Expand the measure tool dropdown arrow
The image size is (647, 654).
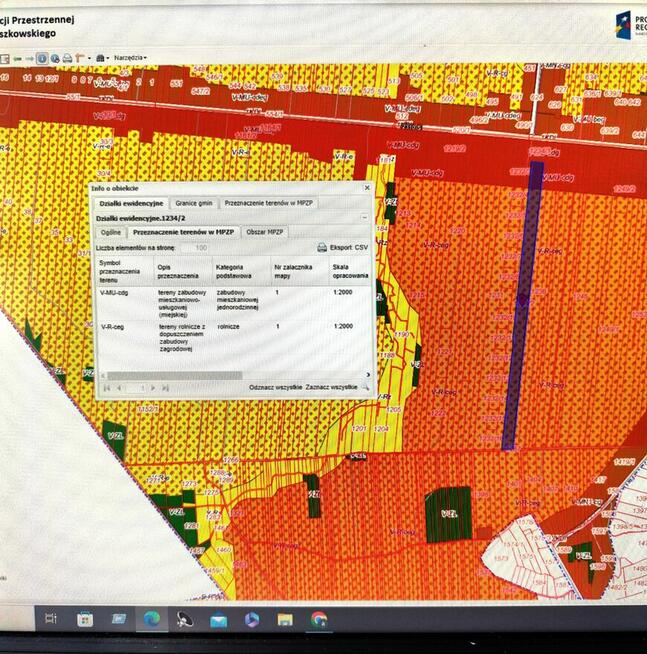point(88,58)
